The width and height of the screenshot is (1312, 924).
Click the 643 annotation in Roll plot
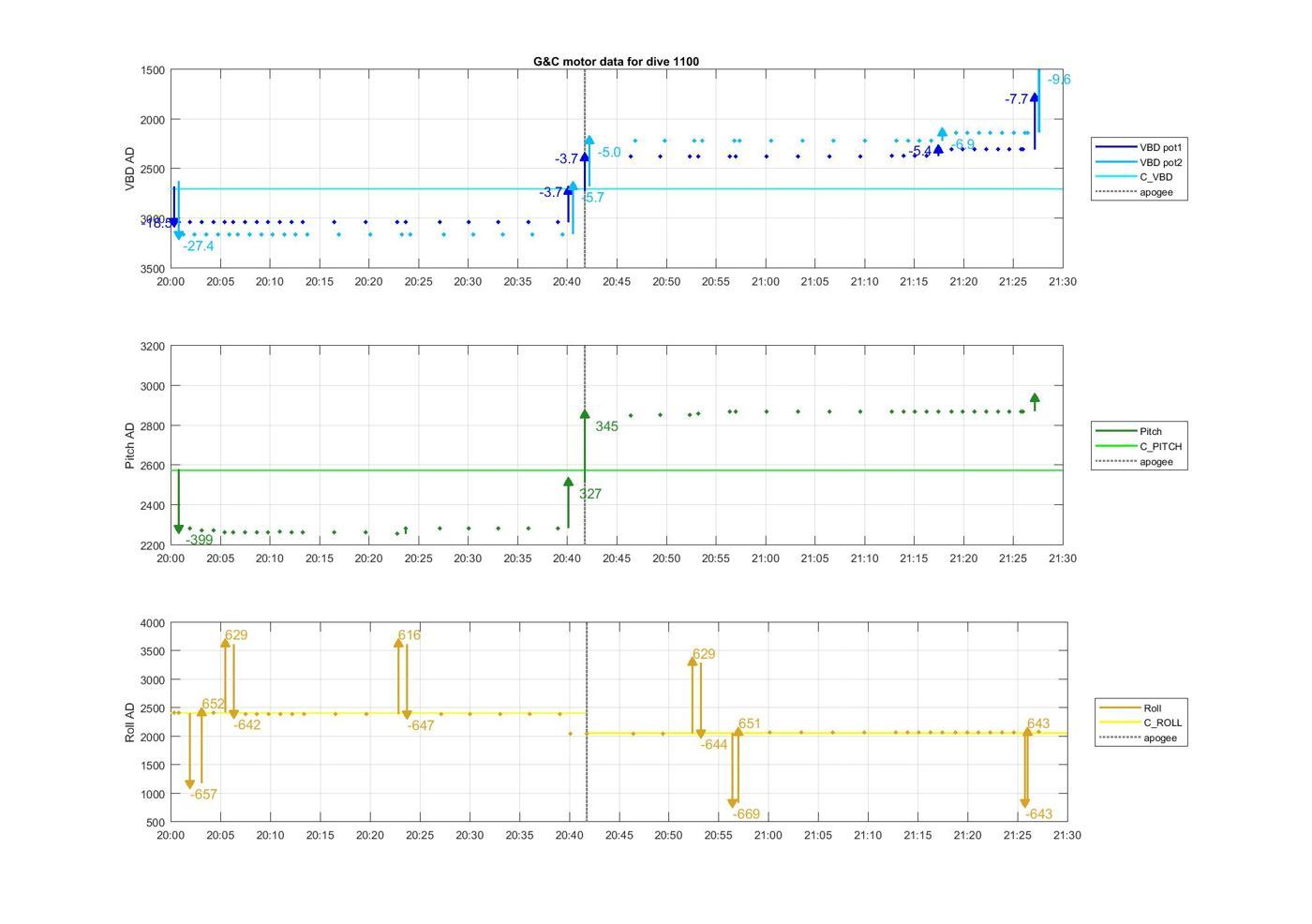(1038, 723)
